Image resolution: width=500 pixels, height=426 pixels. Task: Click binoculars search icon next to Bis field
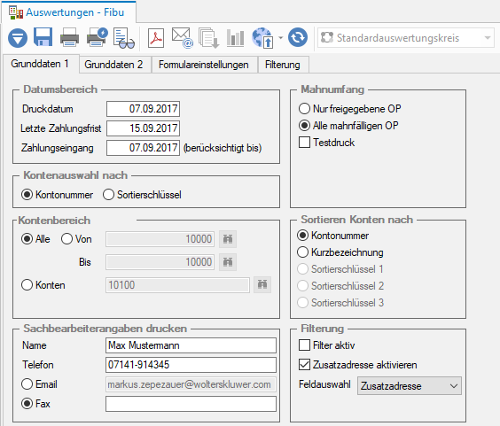pos(228,262)
